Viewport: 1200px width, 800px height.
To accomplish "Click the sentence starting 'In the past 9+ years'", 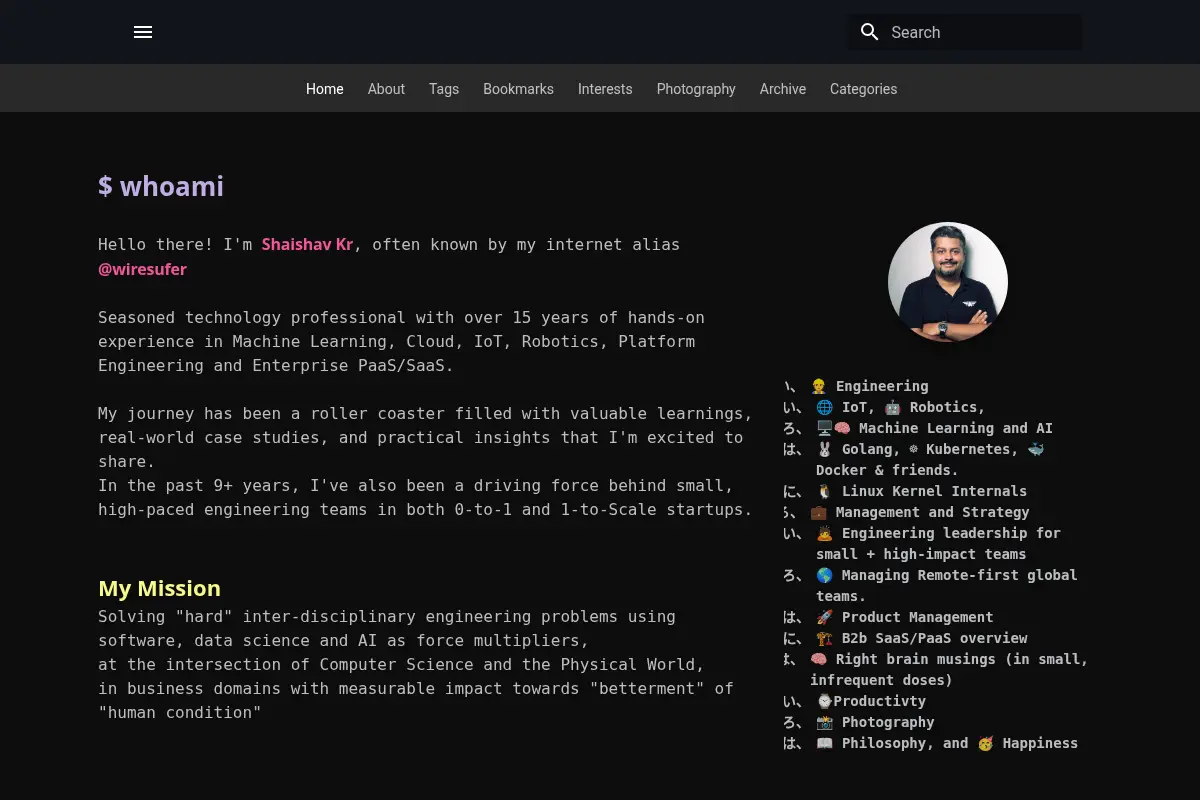I will [425, 497].
